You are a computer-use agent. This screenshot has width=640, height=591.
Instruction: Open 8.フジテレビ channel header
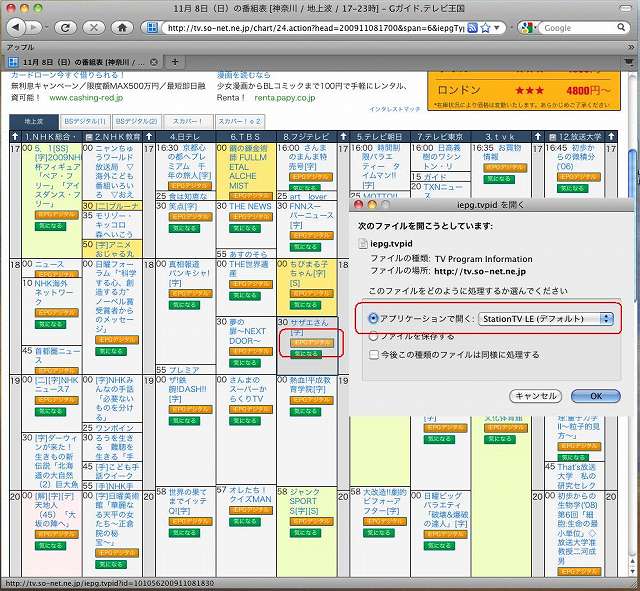[x=306, y=137]
